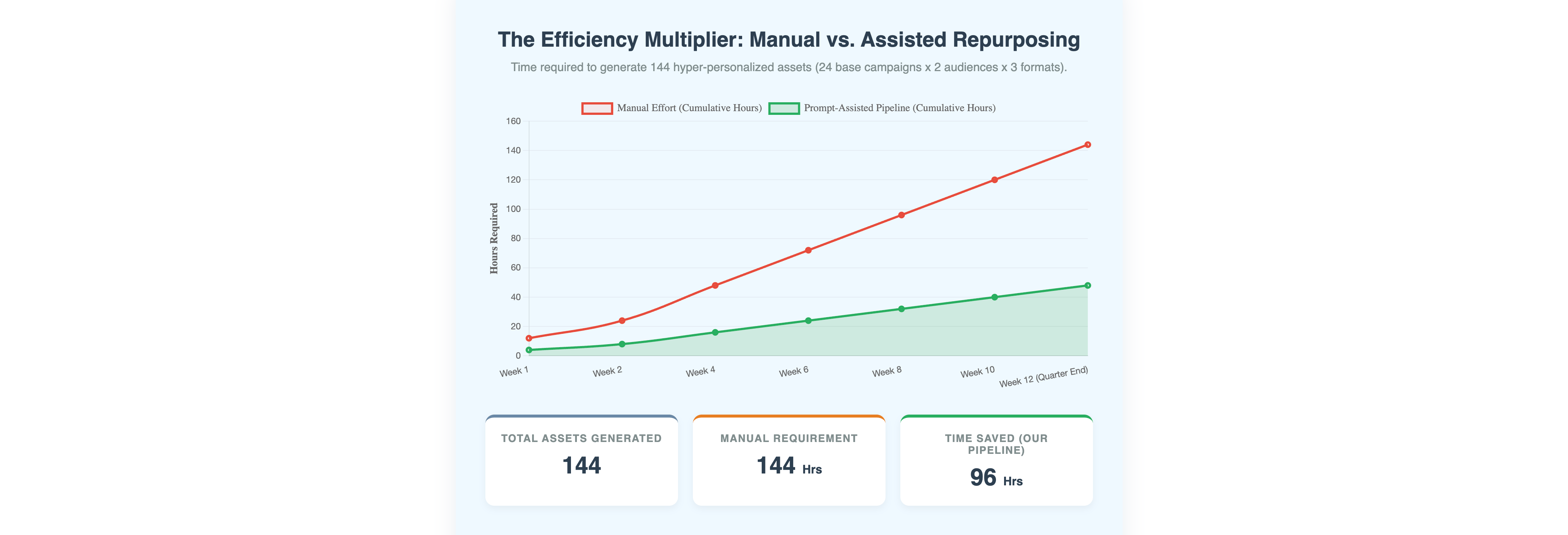Click the Hours Required axis label
The image size is (1568, 535).
click(x=494, y=238)
